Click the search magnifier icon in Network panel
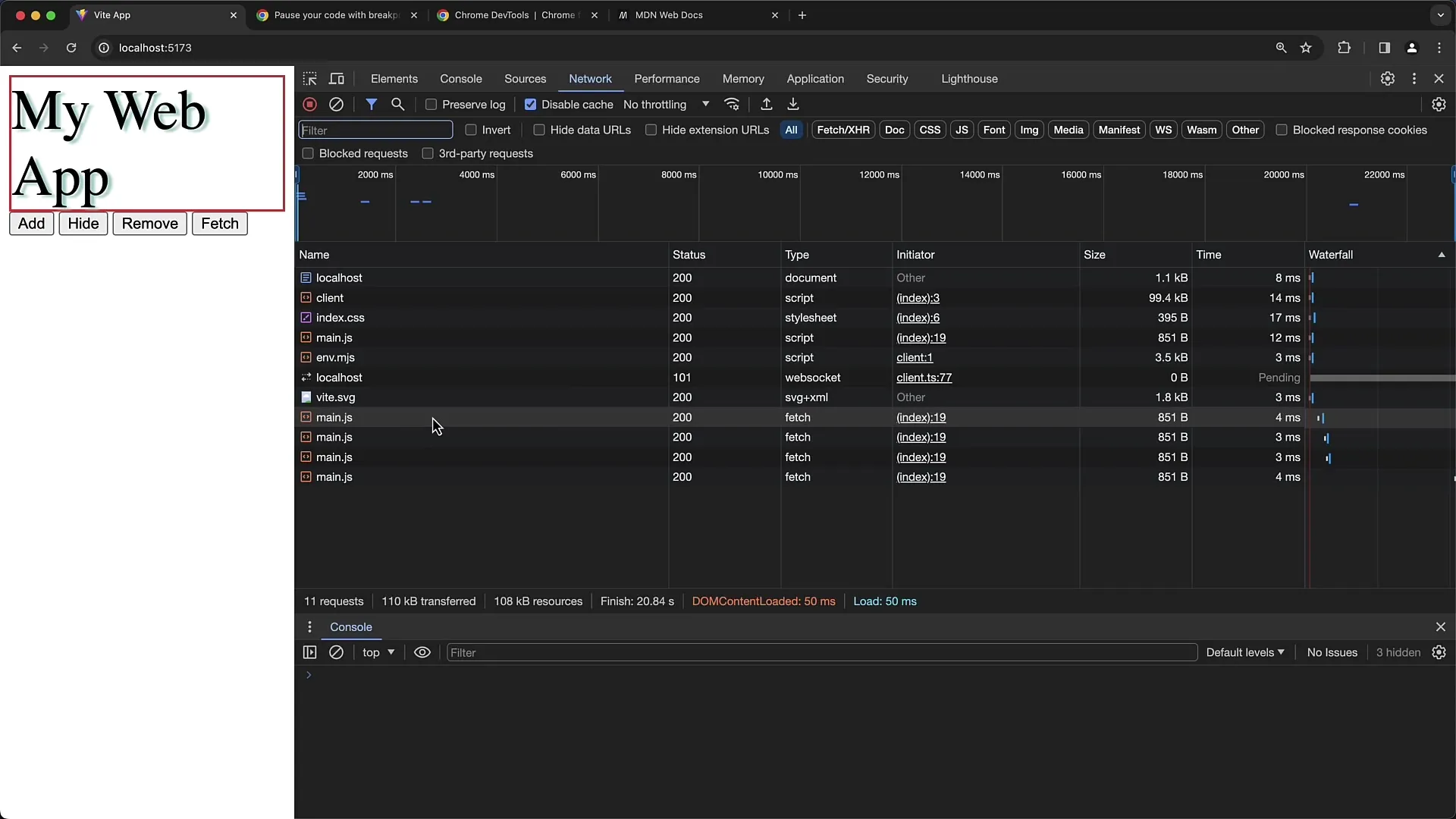Image resolution: width=1456 pixels, height=819 pixels. click(398, 104)
